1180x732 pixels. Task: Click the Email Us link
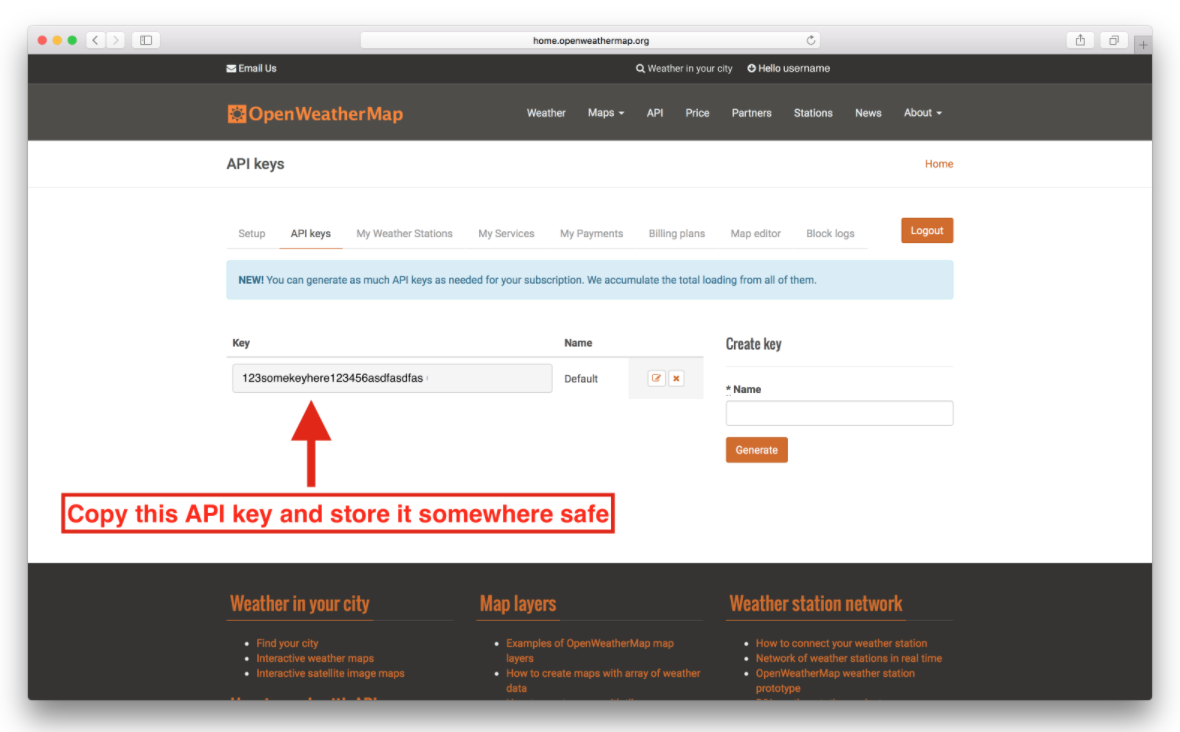[x=251, y=68]
